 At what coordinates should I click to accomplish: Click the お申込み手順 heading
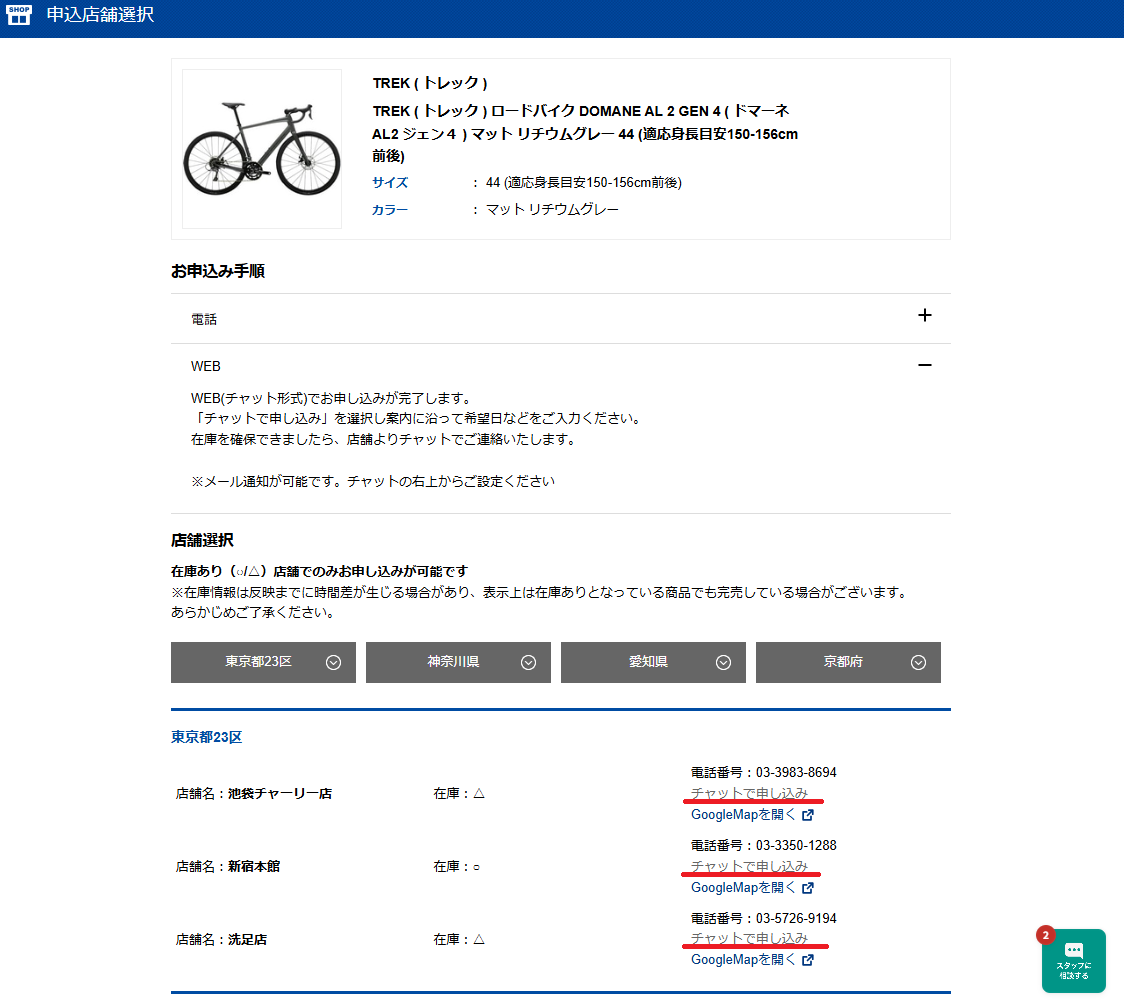pos(218,271)
